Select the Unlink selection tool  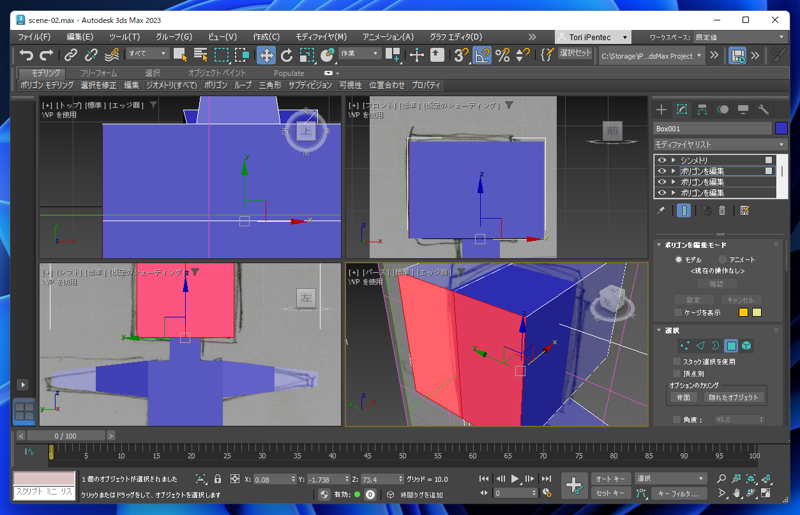91,55
